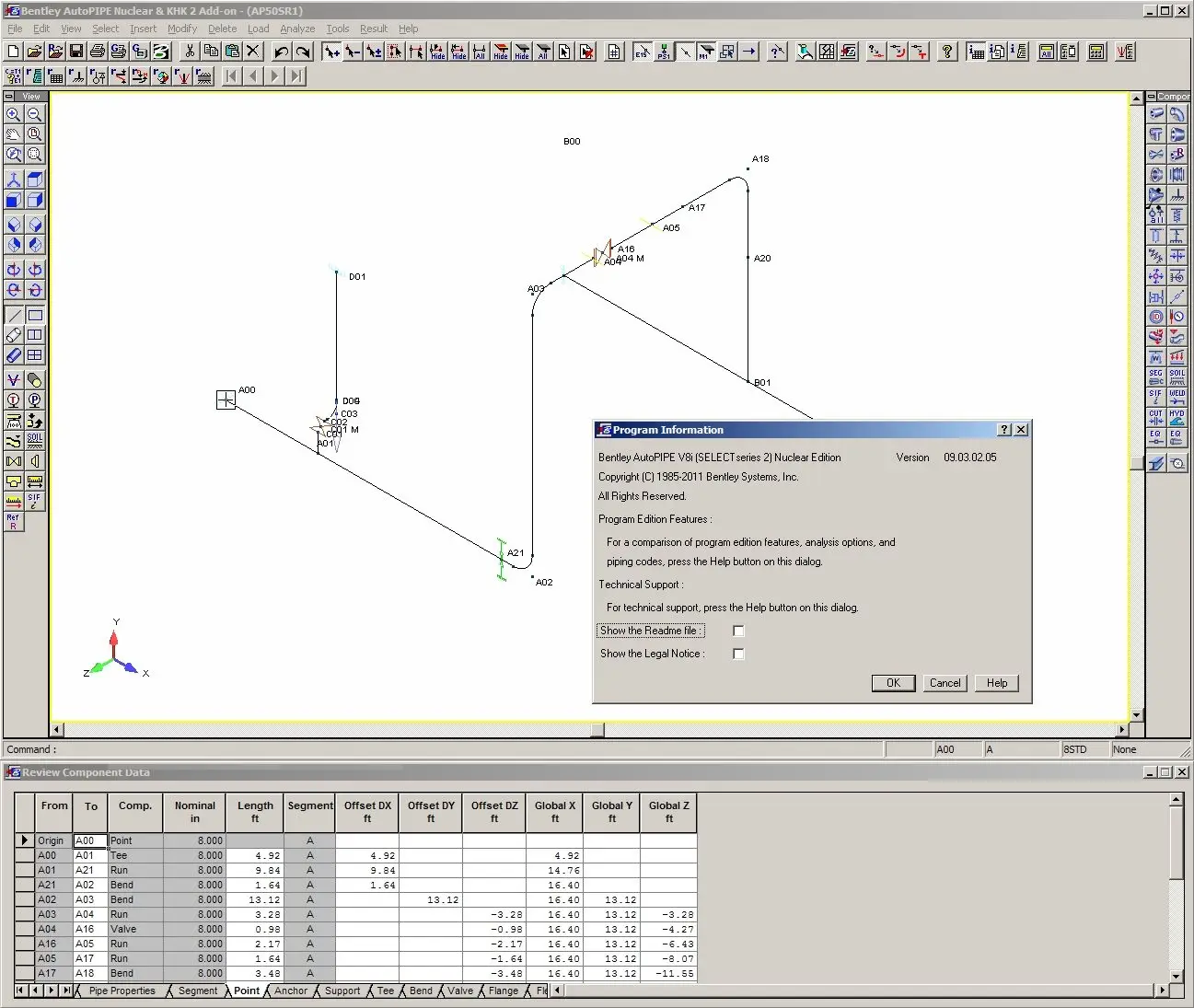The image size is (1194, 1008).
Task: Open the File menu
Action: coord(15,29)
